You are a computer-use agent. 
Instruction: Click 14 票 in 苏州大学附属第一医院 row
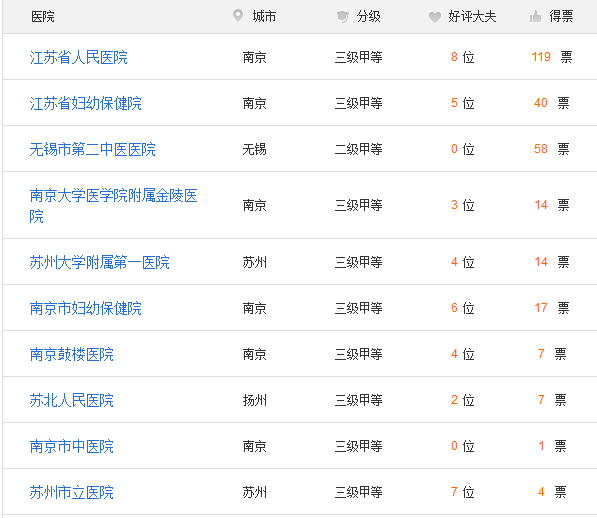[x=552, y=262]
